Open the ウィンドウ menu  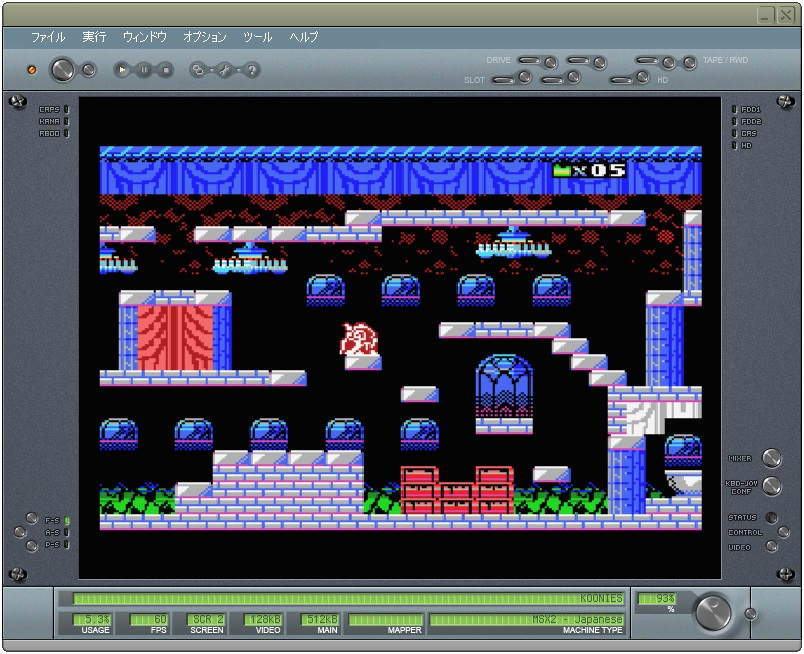[145, 37]
